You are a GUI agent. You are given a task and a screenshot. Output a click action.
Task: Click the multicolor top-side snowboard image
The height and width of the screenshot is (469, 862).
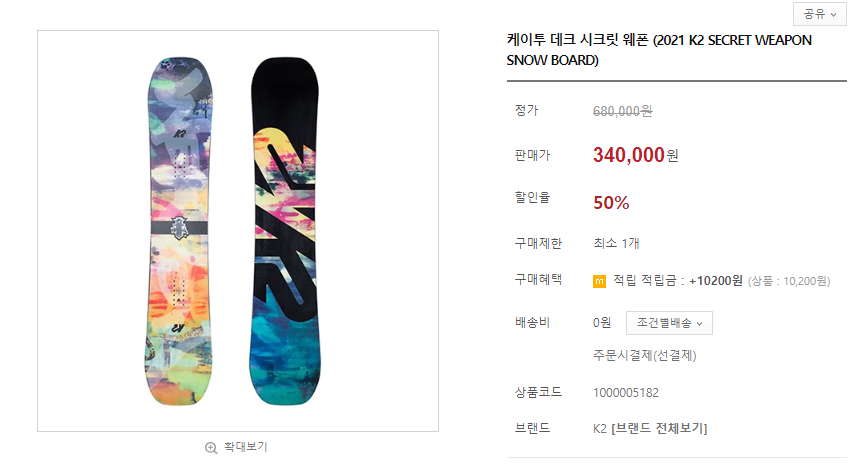[179, 231]
